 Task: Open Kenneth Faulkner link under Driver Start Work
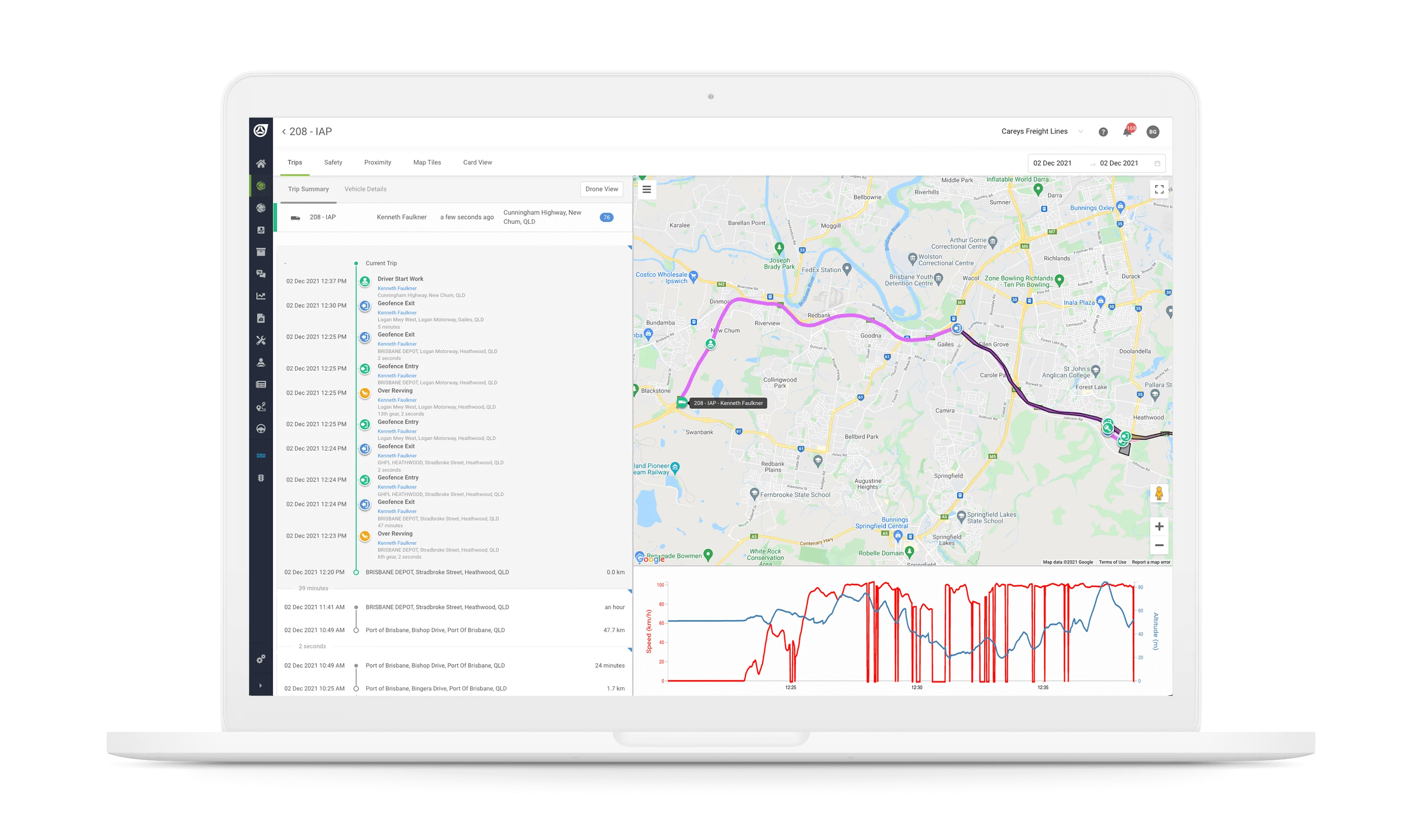397,288
